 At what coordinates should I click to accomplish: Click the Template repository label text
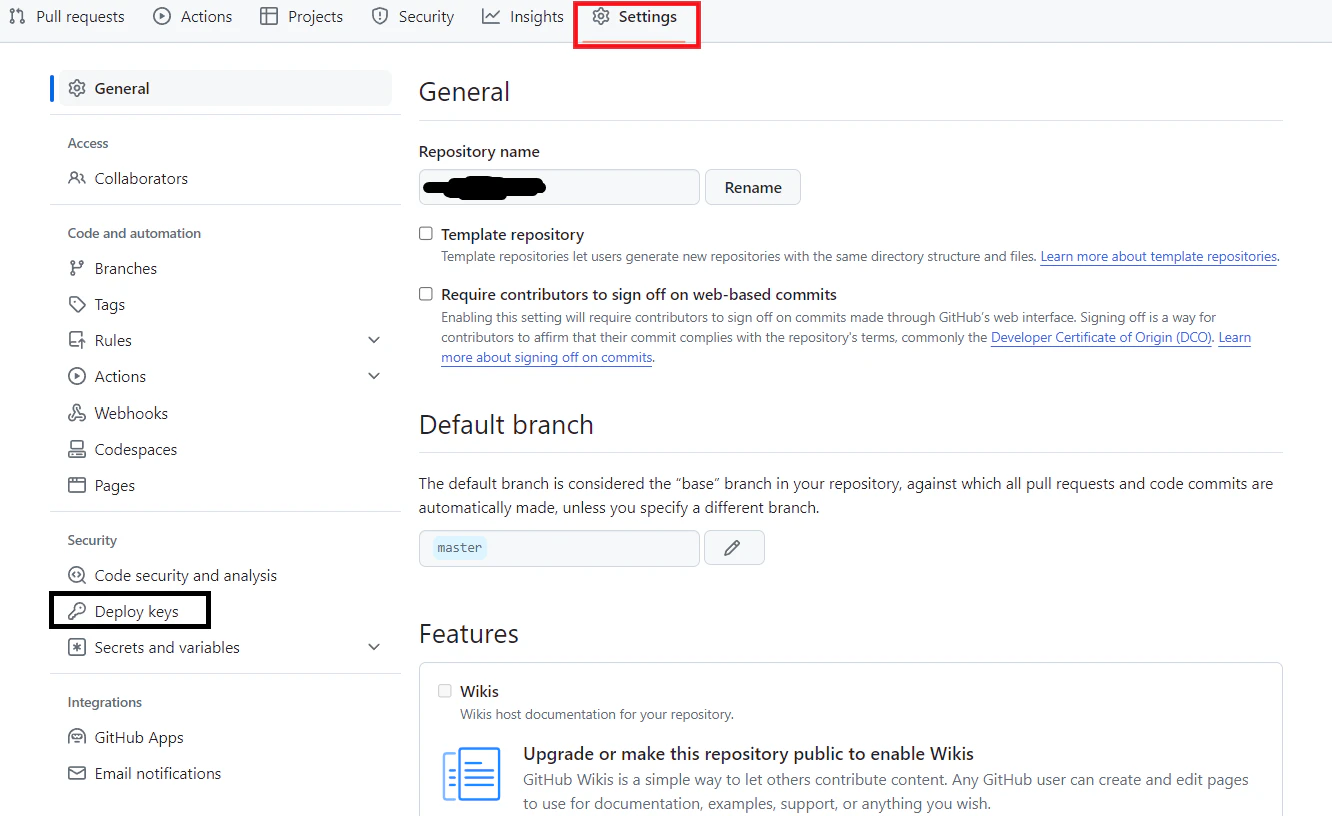pyautogui.click(x=512, y=234)
